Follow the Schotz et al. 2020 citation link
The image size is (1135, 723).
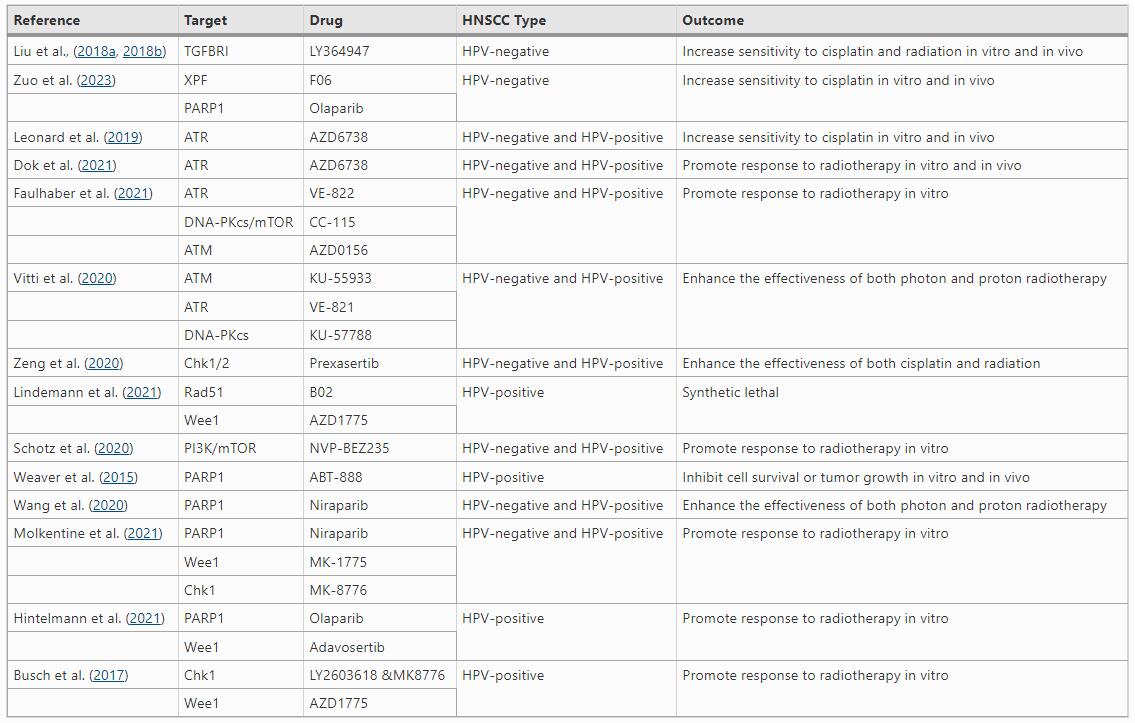click(114, 448)
